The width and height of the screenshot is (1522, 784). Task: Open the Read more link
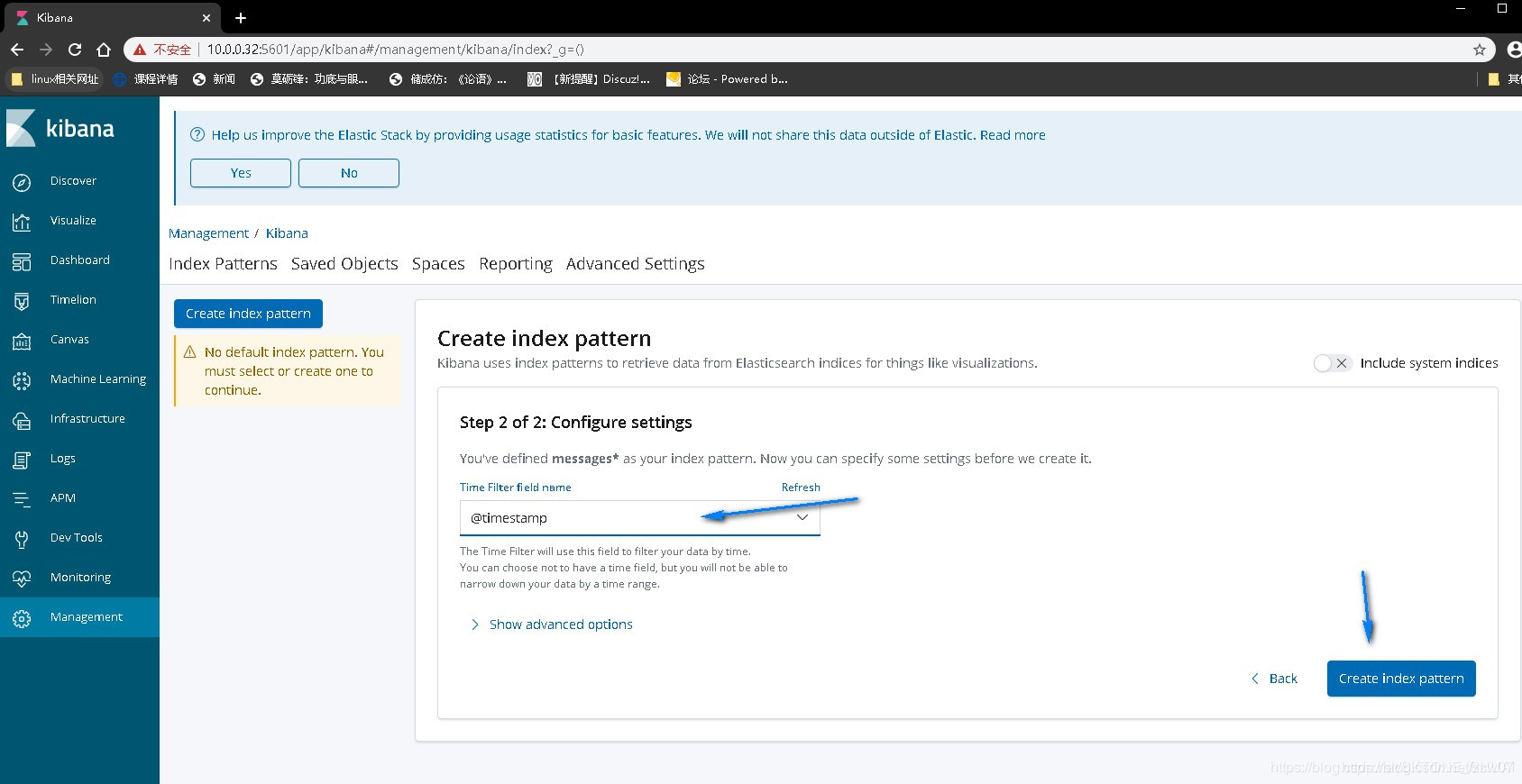point(1013,135)
